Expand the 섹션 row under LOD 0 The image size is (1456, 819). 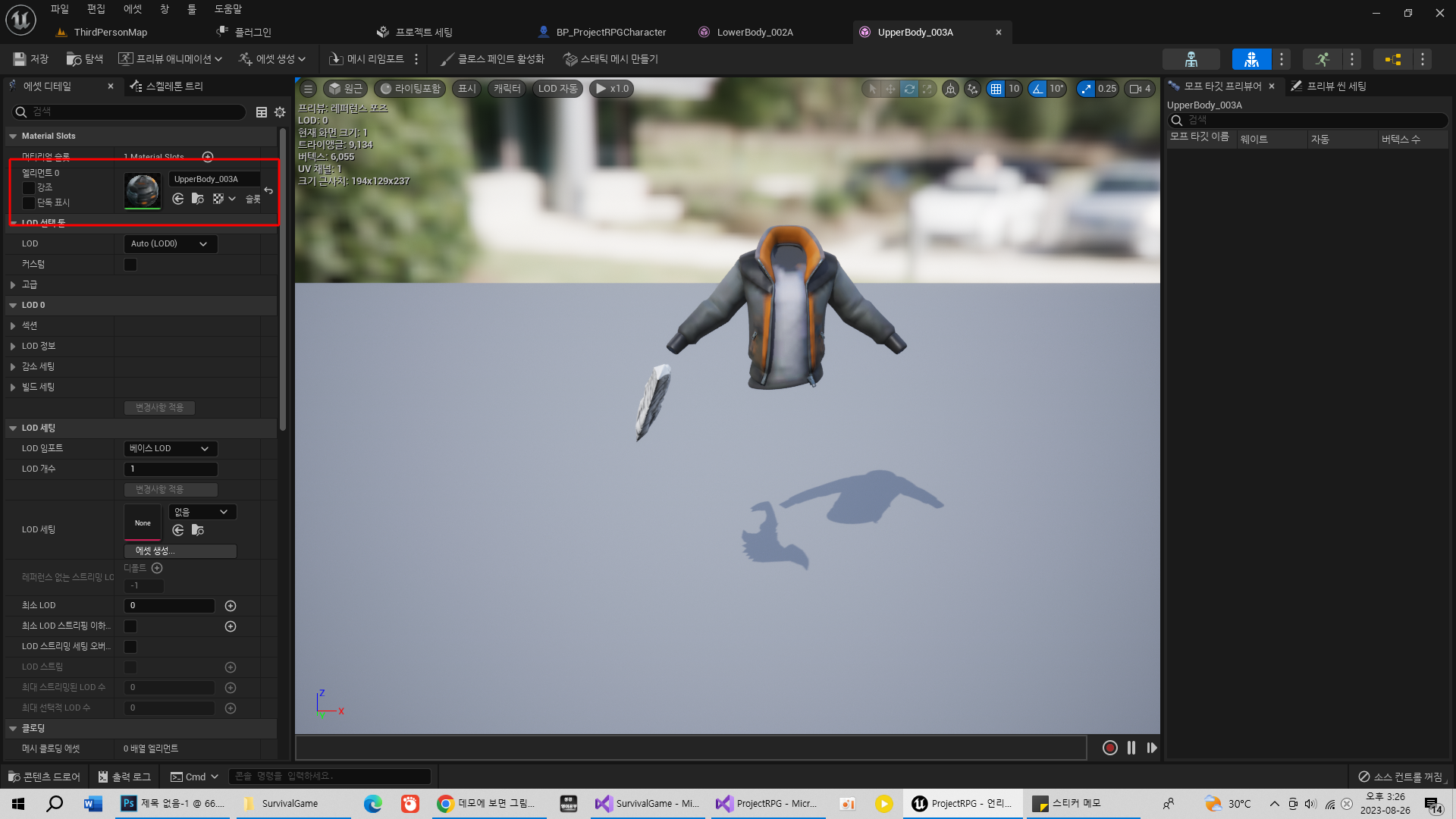[x=13, y=326]
